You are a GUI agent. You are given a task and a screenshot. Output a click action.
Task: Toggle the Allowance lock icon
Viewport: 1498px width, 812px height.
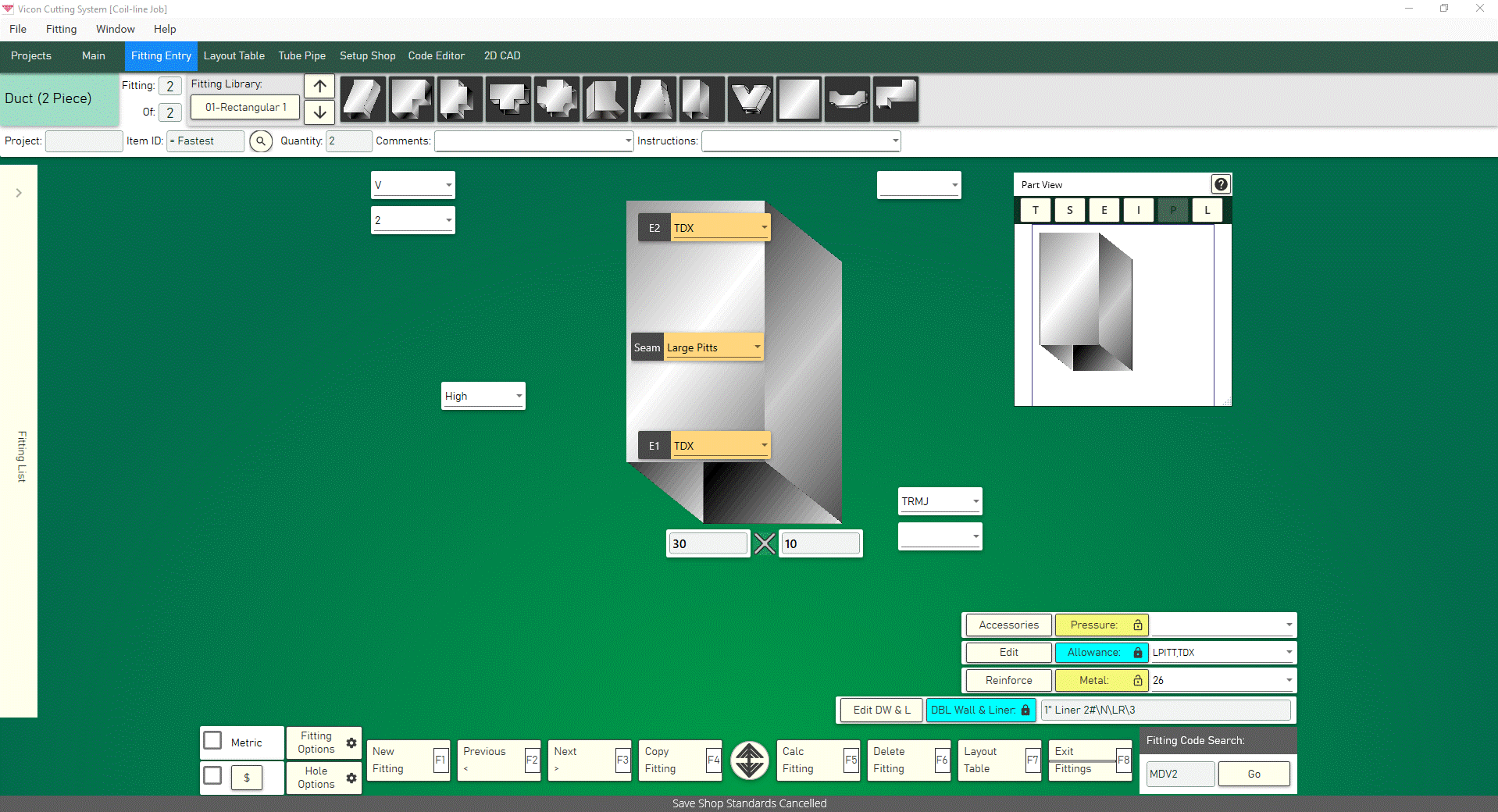[x=1138, y=653]
